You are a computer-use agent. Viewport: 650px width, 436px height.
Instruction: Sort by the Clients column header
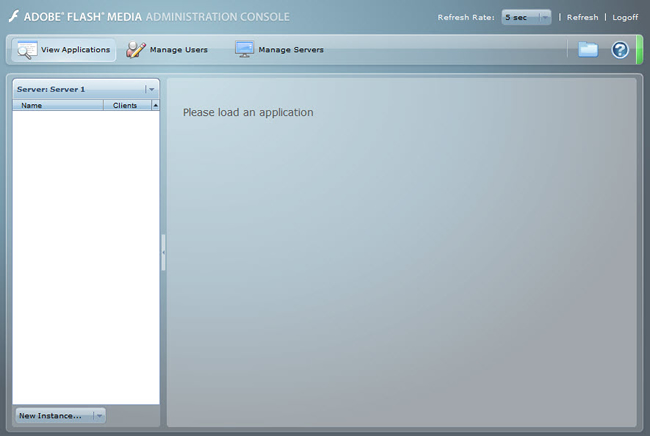127,105
